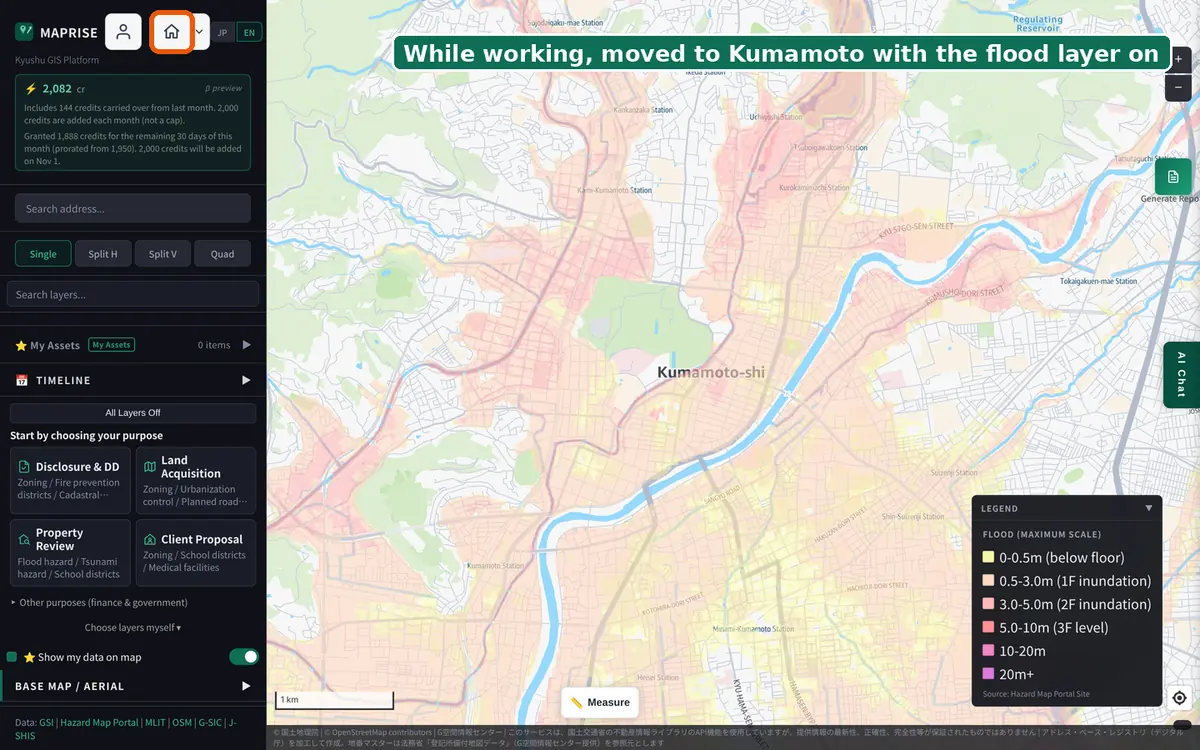Screen dimensions: 1200x750
Task: Go to the home view button
Action: tap(172, 32)
